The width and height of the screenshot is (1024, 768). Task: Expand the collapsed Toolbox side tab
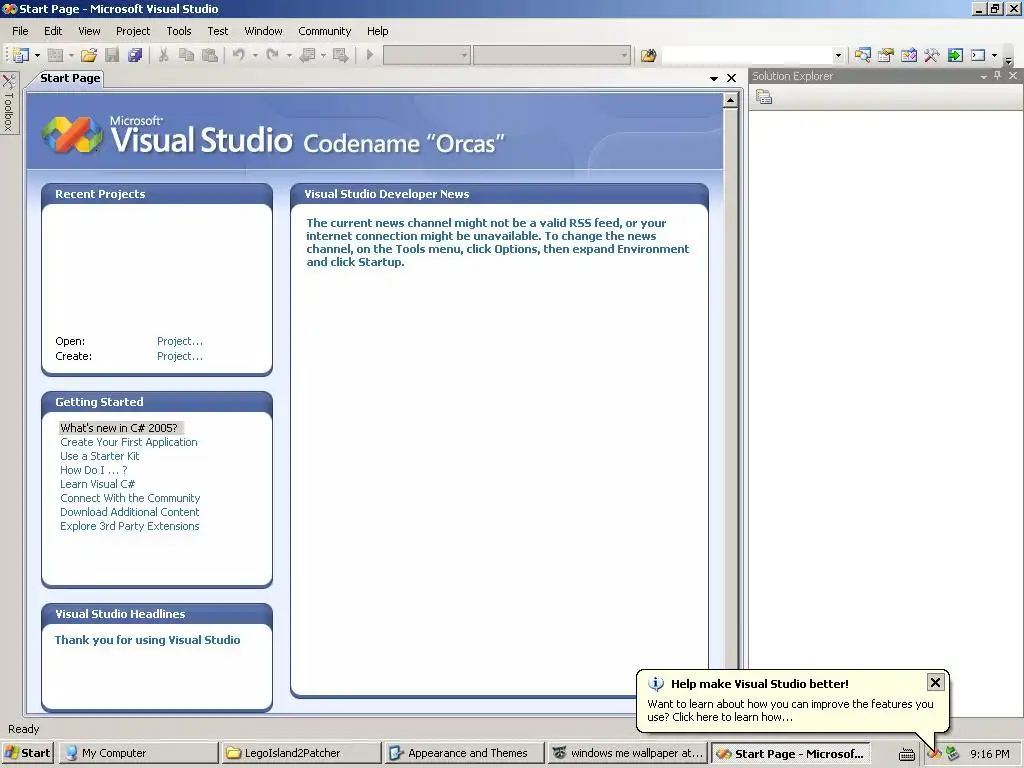9,102
